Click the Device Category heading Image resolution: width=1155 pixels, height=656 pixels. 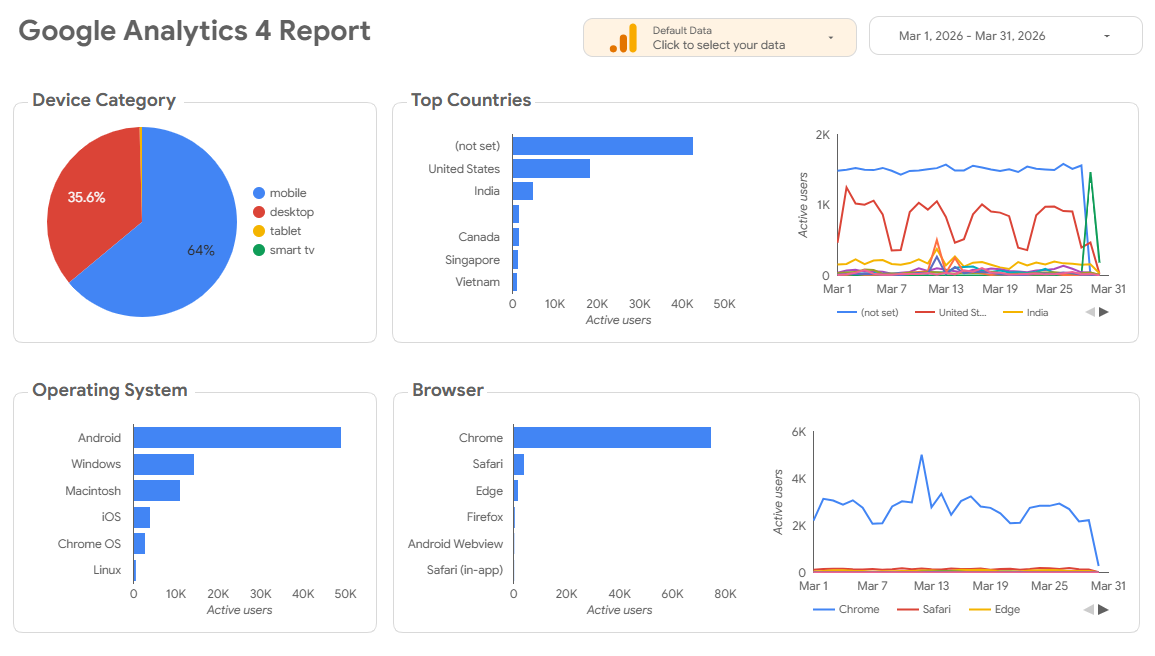104,100
